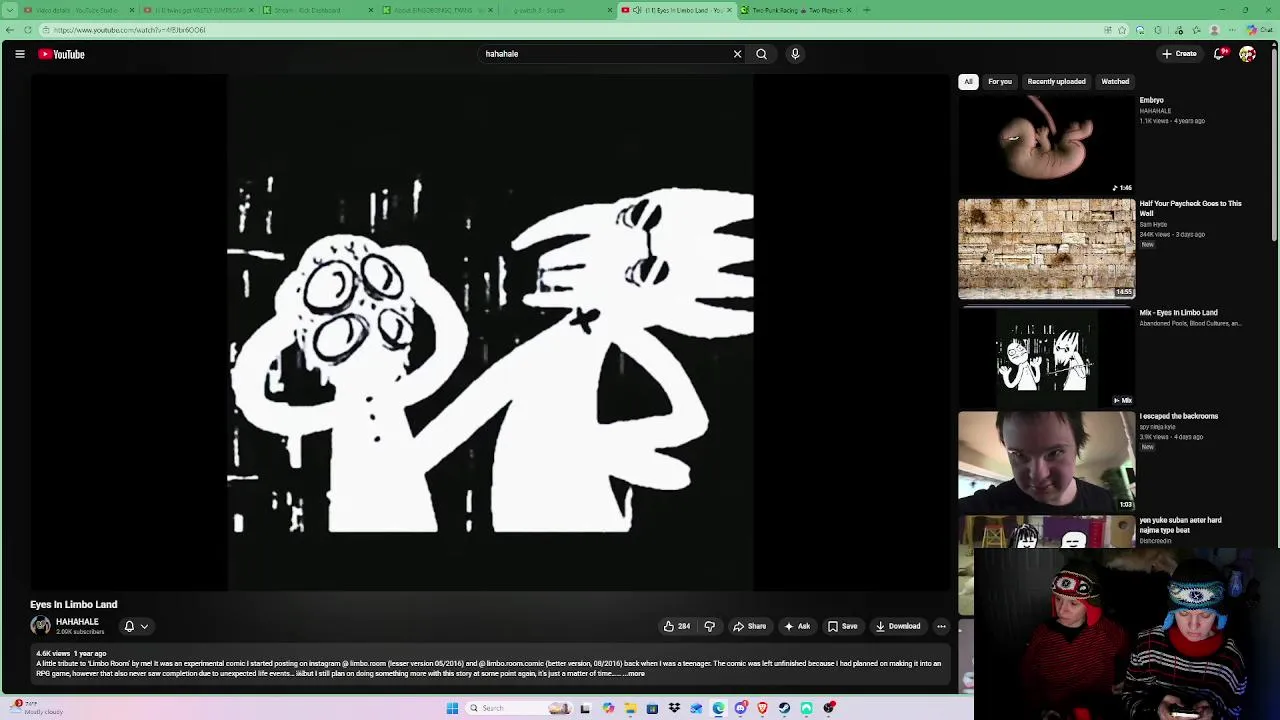Select the For you filter chip
This screenshot has width=1280, height=720.
pyautogui.click(x=1000, y=82)
